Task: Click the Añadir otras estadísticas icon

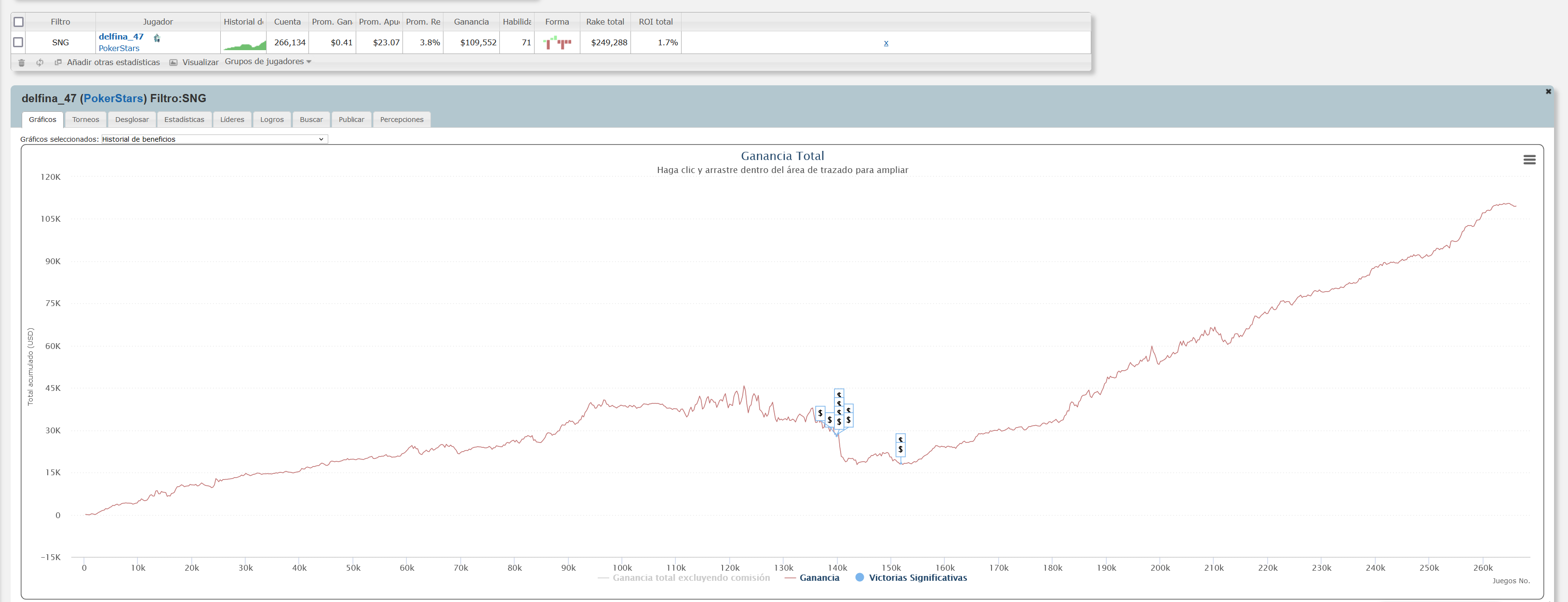Action: (x=58, y=62)
